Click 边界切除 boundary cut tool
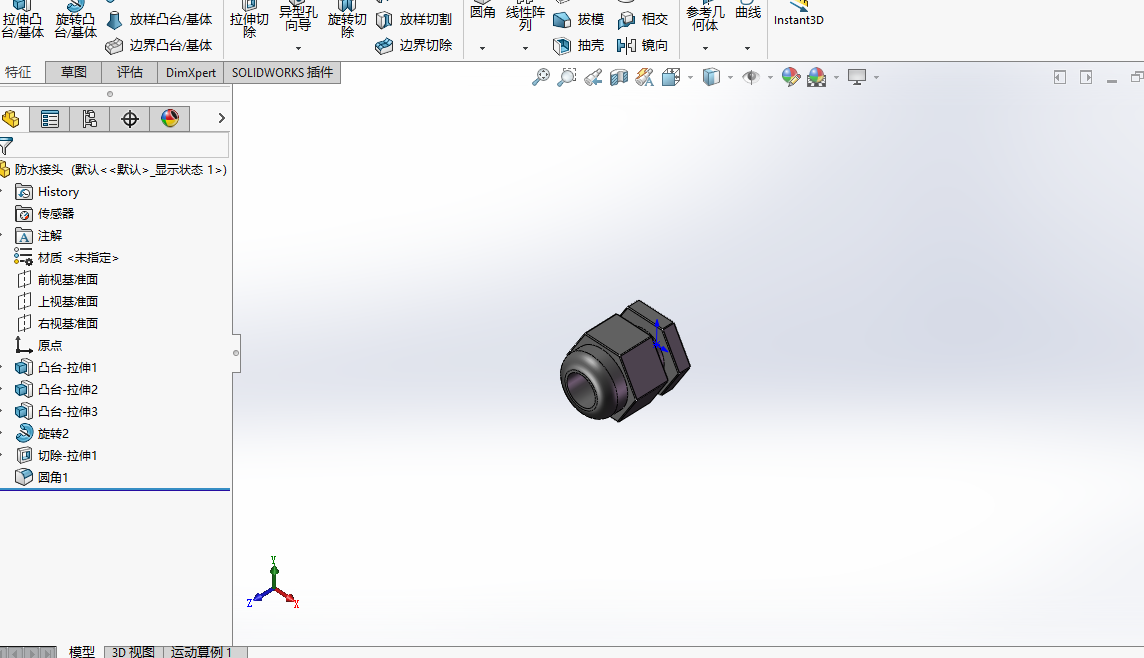The width and height of the screenshot is (1144, 658). click(x=414, y=45)
